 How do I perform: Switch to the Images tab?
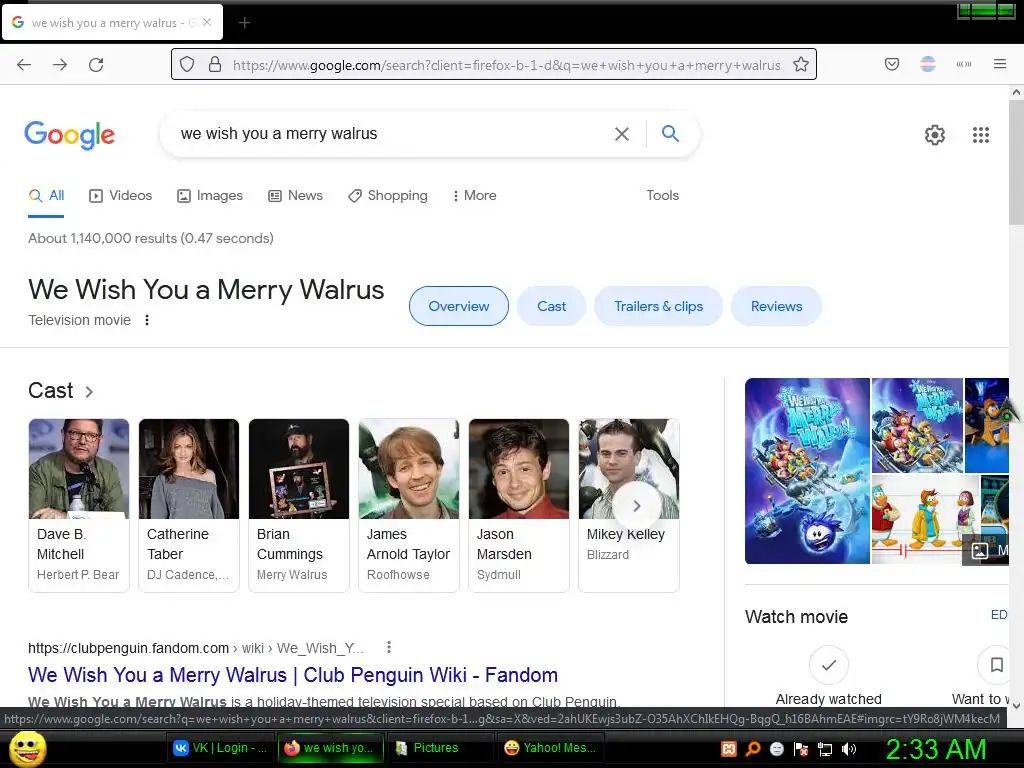[210, 195]
